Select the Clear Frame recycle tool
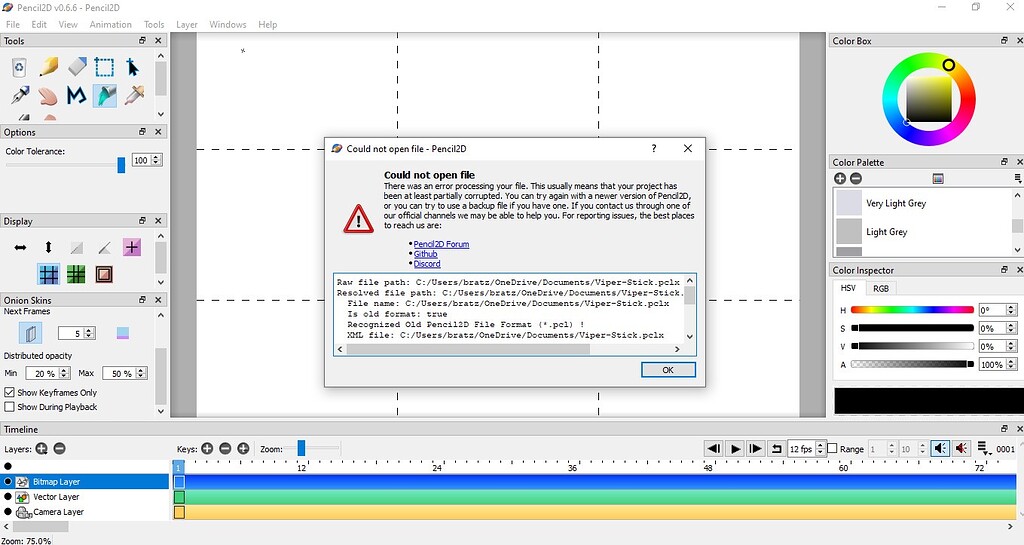 pos(20,67)
